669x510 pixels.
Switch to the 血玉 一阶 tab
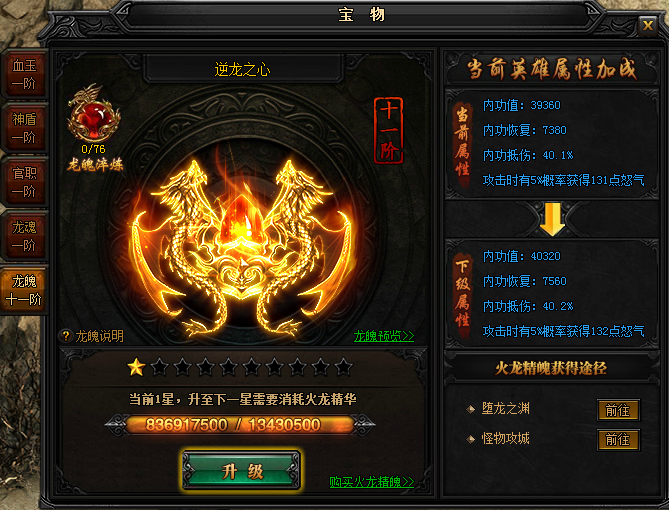pos(23,74)
